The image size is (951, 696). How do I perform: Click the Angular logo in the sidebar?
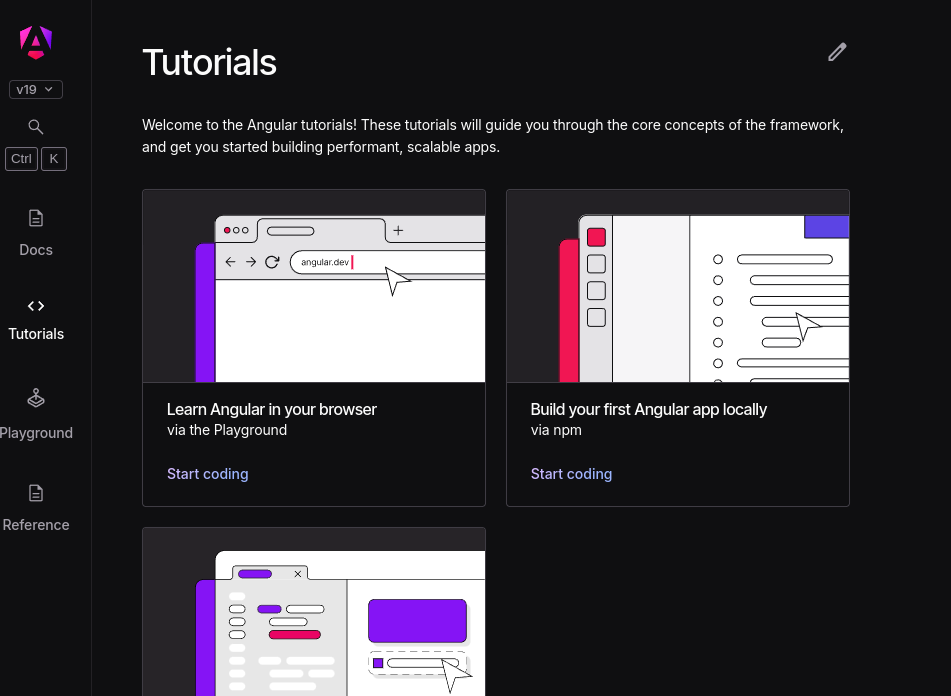pos(35,43)
